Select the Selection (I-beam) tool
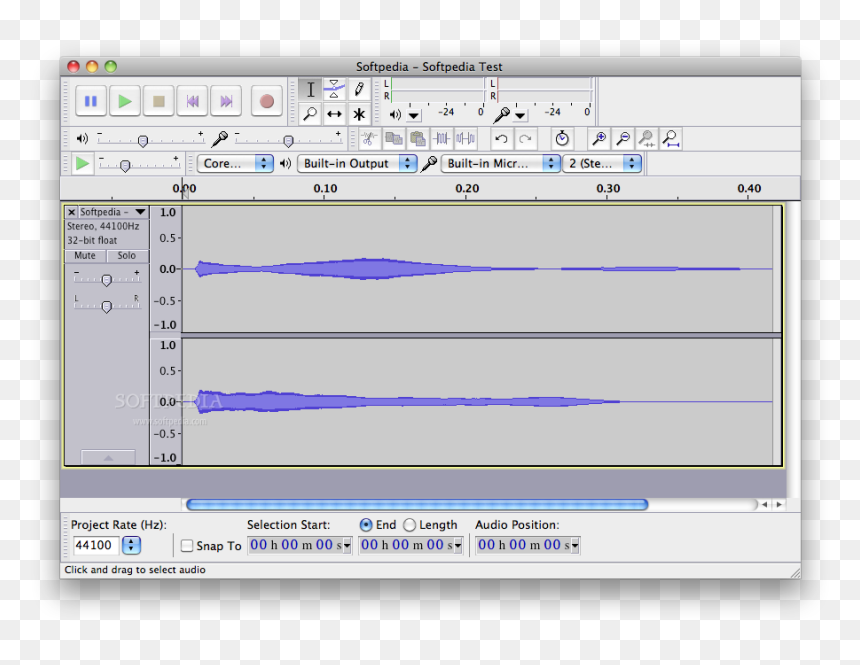The width and height of the screenshot is (860, 665). [x=310, y=89]
